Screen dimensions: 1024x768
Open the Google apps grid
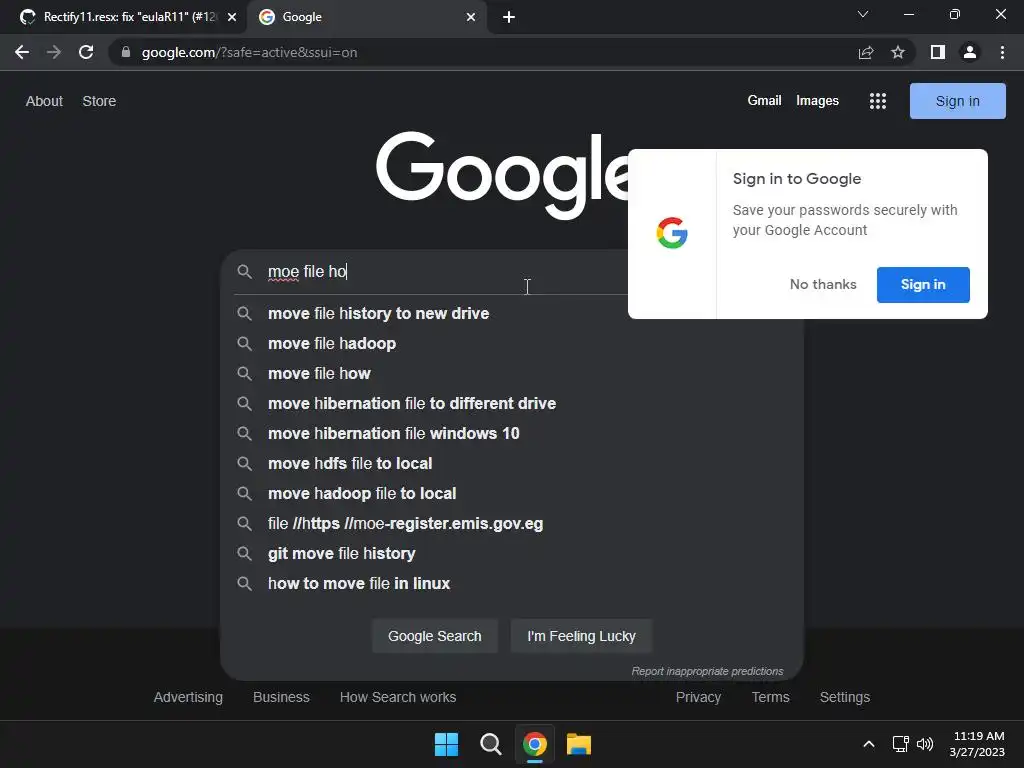878,101
